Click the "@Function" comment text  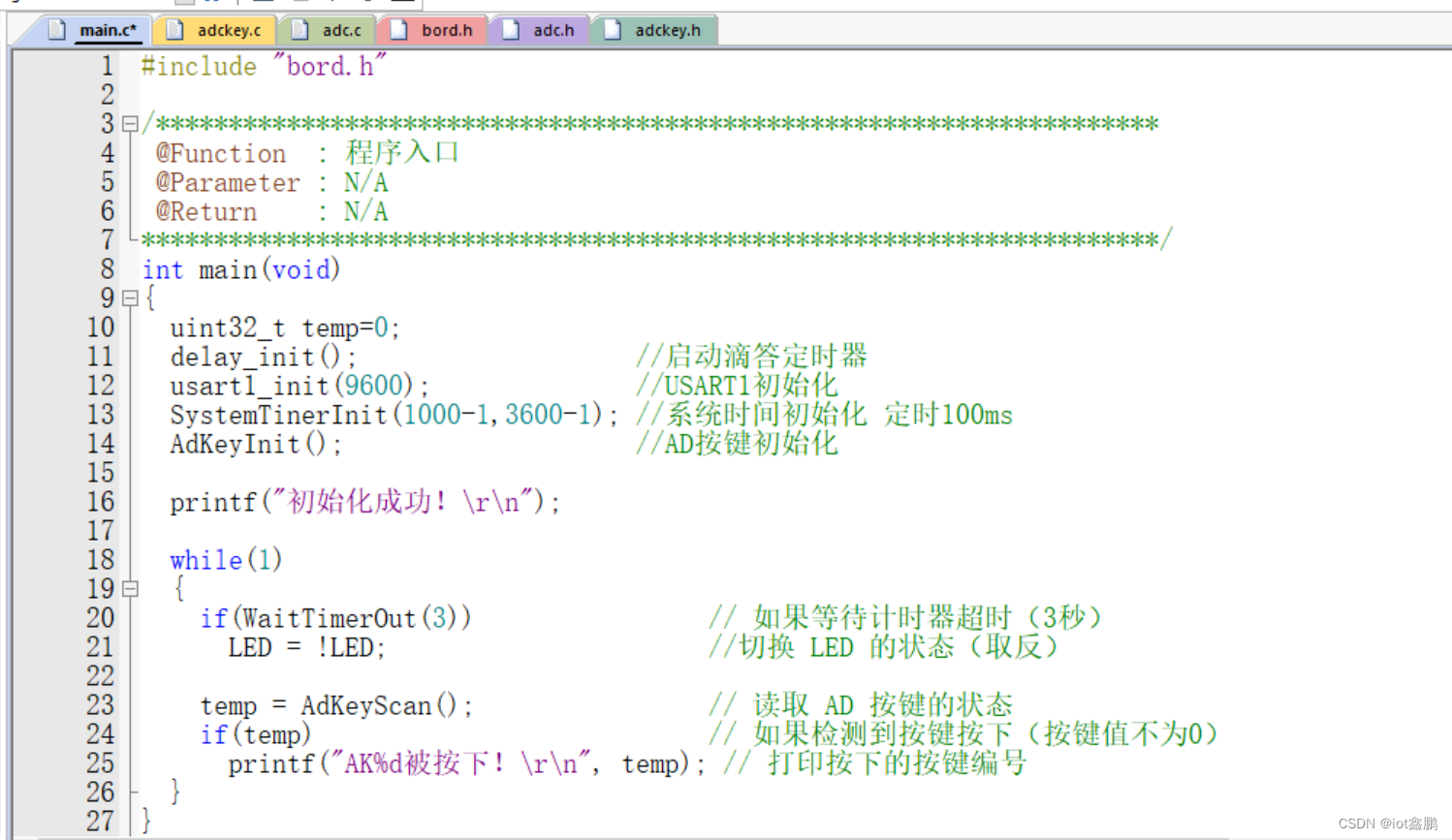221,153
